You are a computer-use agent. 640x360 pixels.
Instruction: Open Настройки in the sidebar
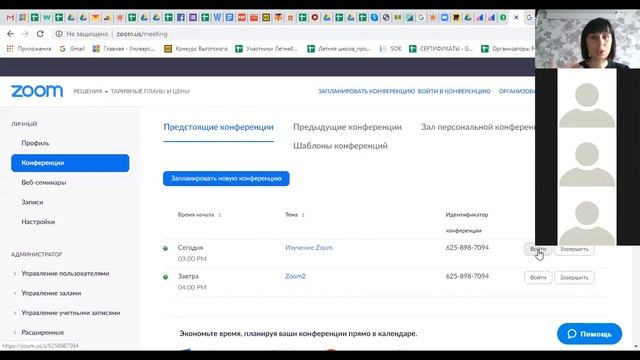point(38,222)
